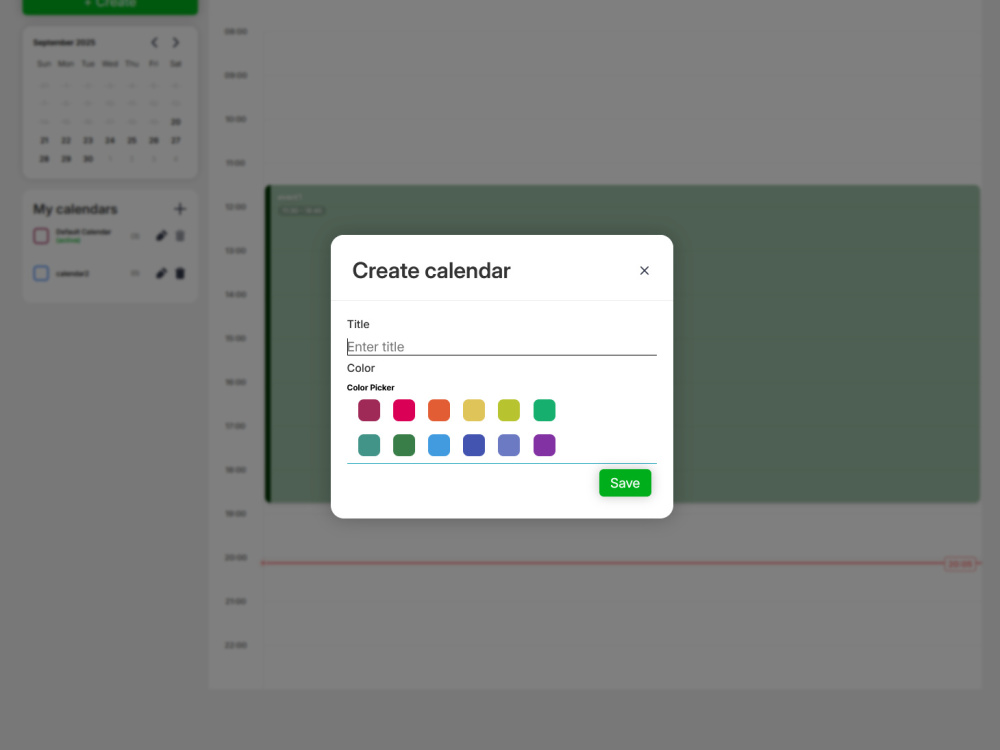This screenshot has height=750, width=1000.
Task: Pick the dark forest green swatch
Action: 404,445
